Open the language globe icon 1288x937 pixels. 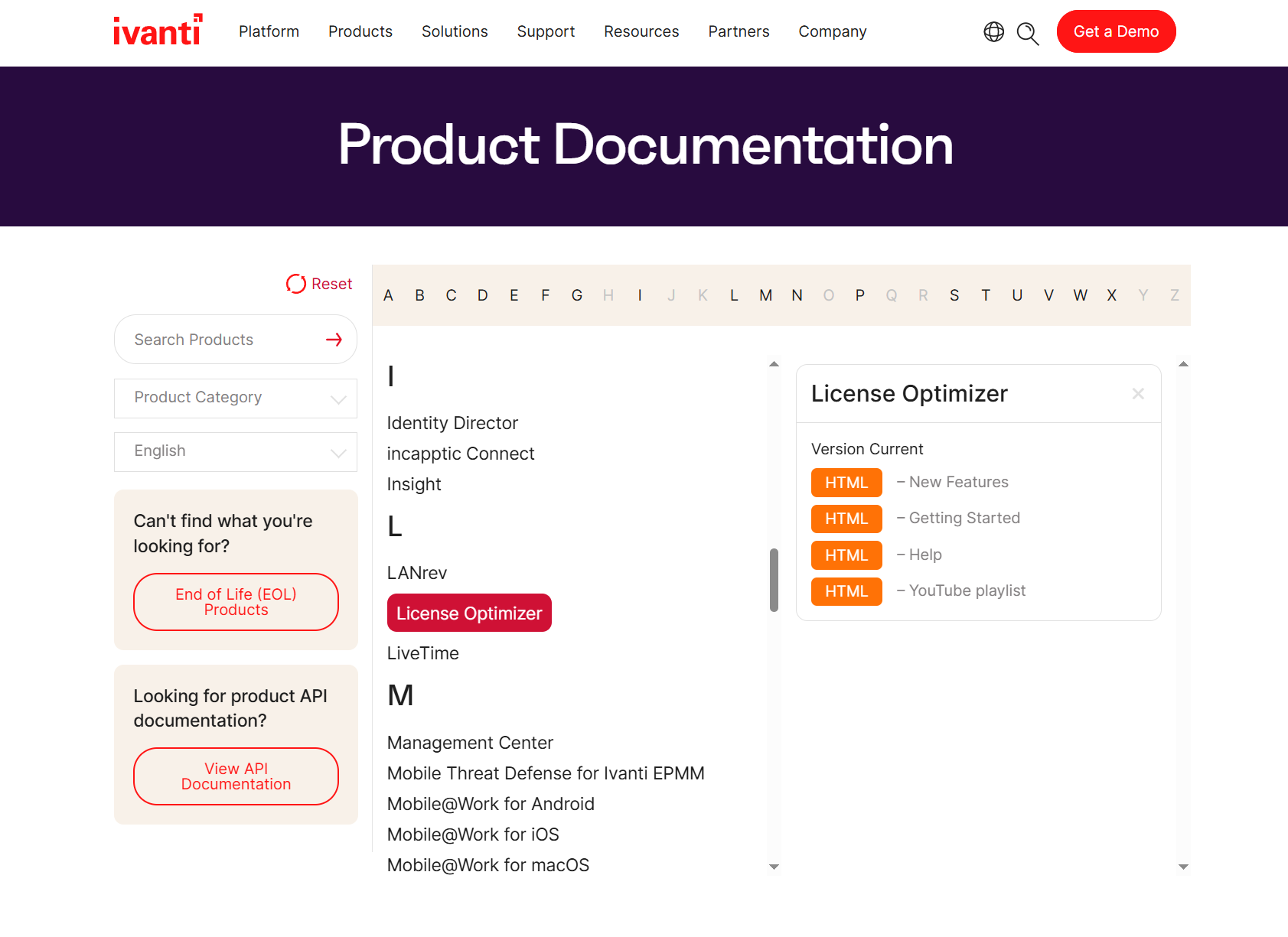click(993, 31)
